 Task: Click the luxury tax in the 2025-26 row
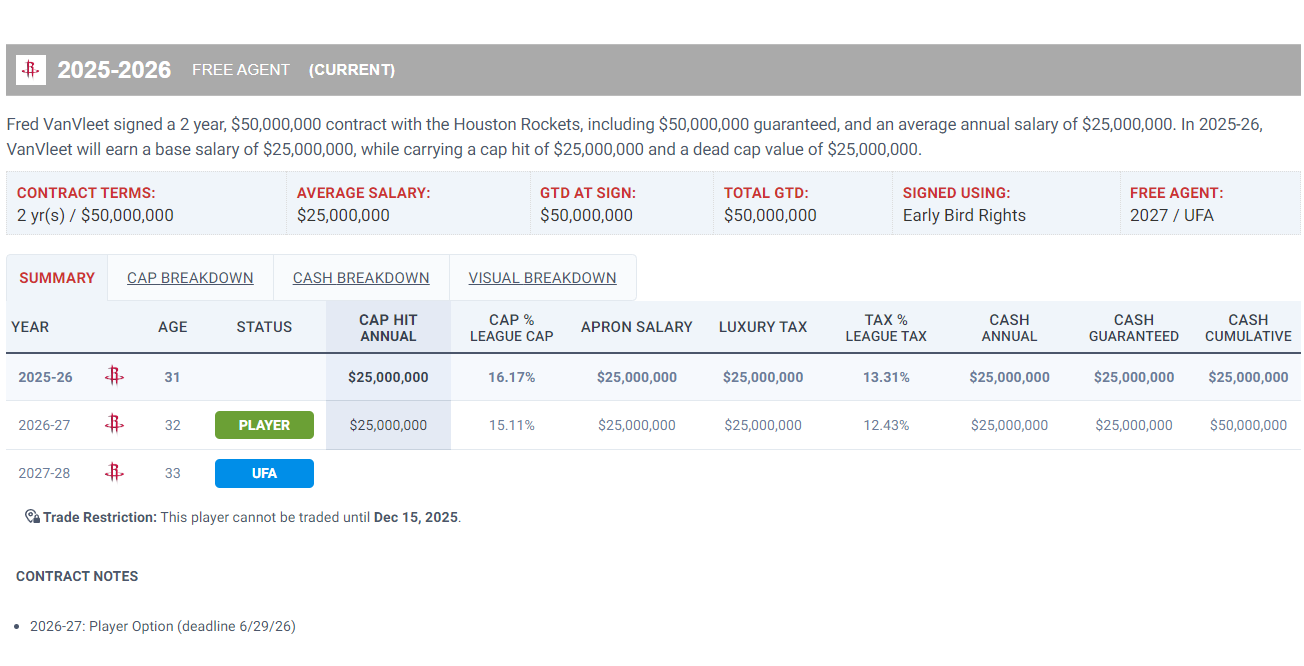(x=763, y=377)
